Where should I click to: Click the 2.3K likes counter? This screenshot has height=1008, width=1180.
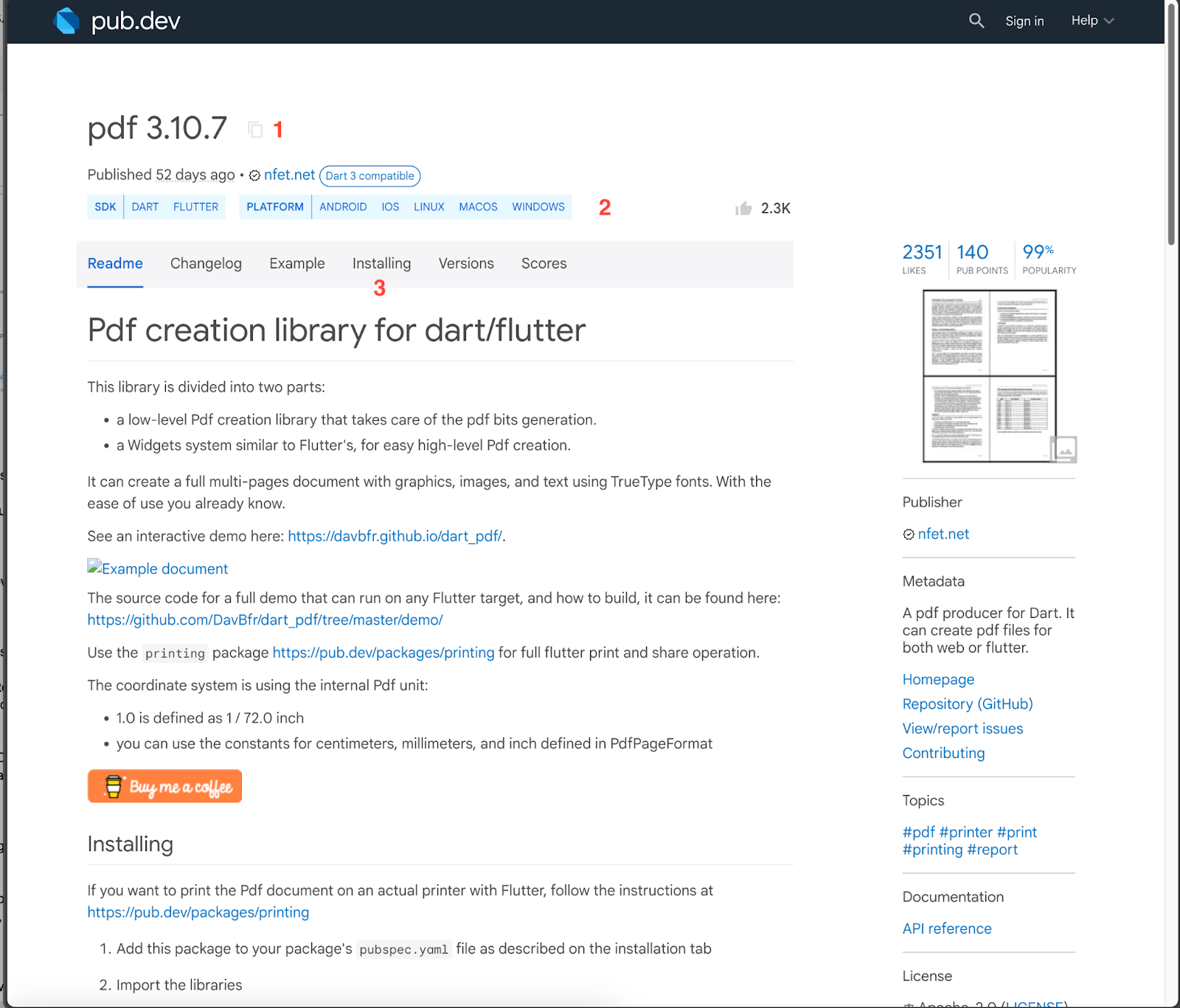775,208
